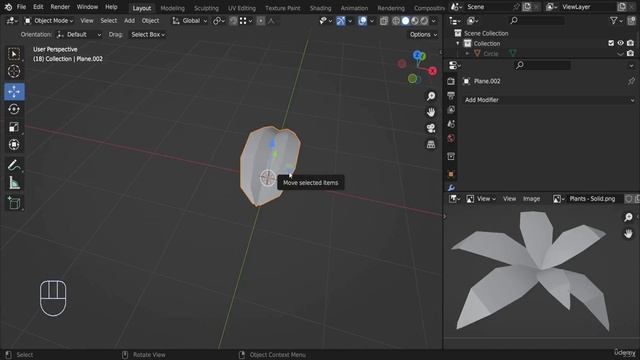Pin the Plane.002 properties context
This screenshot has width=640, height=360.
631,81
